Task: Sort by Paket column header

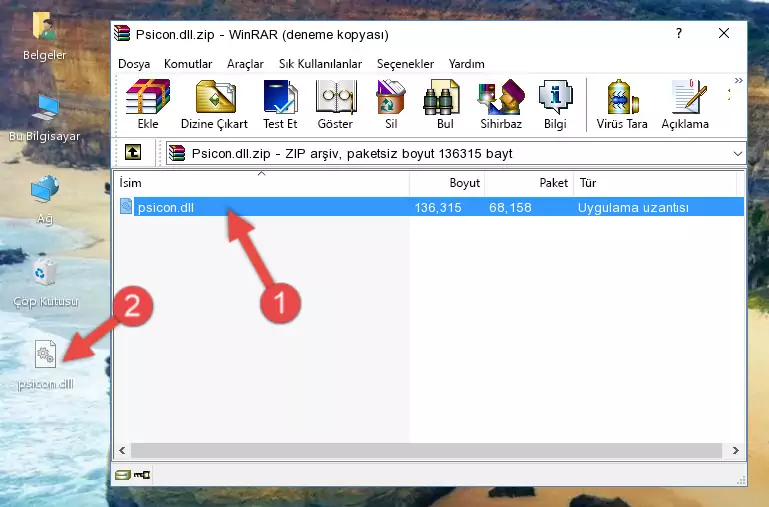Action: click(x=529, y=183)
